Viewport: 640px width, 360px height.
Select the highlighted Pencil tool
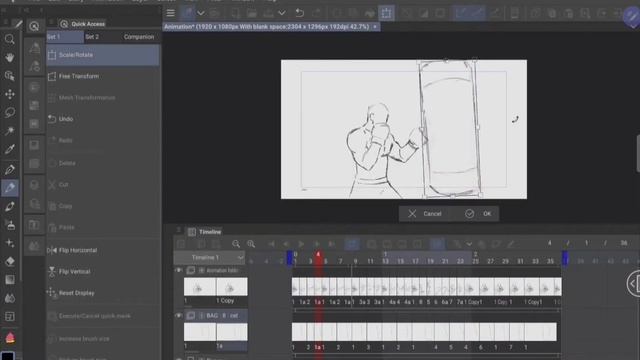point(9,188)
